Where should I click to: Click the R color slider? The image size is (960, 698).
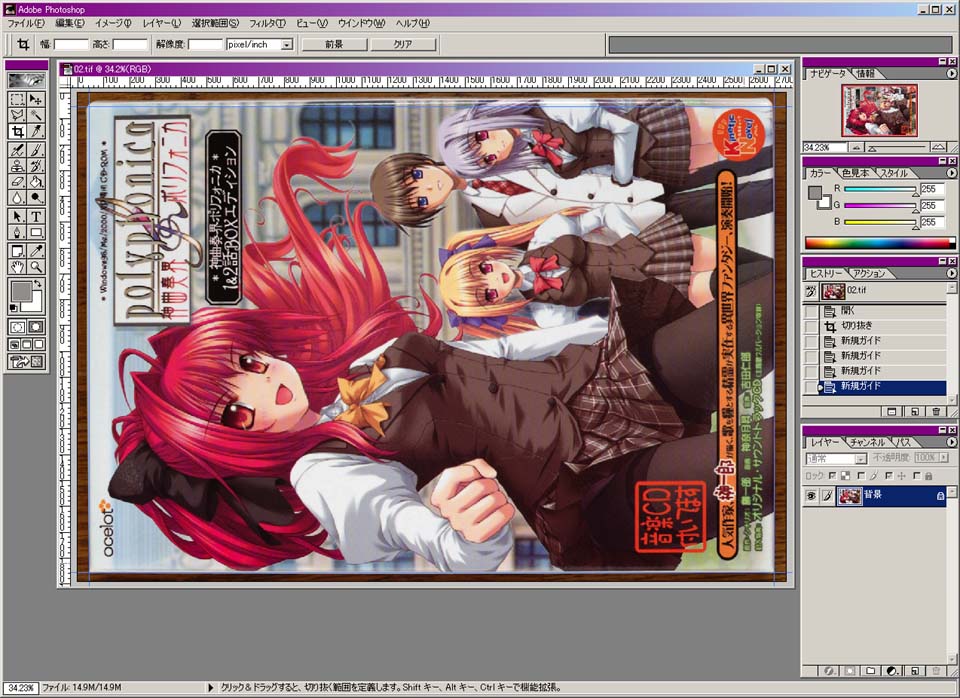coord(880,190)
